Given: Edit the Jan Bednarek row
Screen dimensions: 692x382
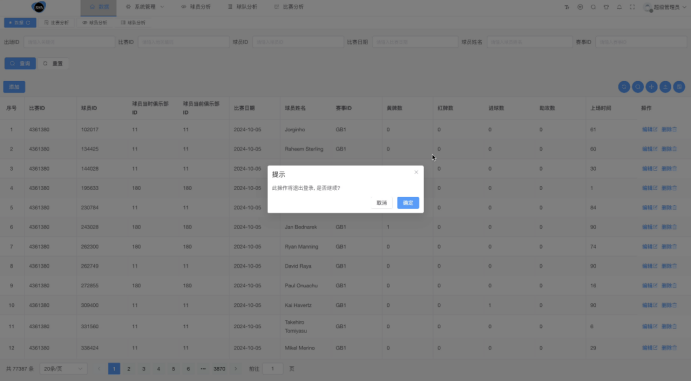Looking at the screenshot, I should click(x=650, y=227).
